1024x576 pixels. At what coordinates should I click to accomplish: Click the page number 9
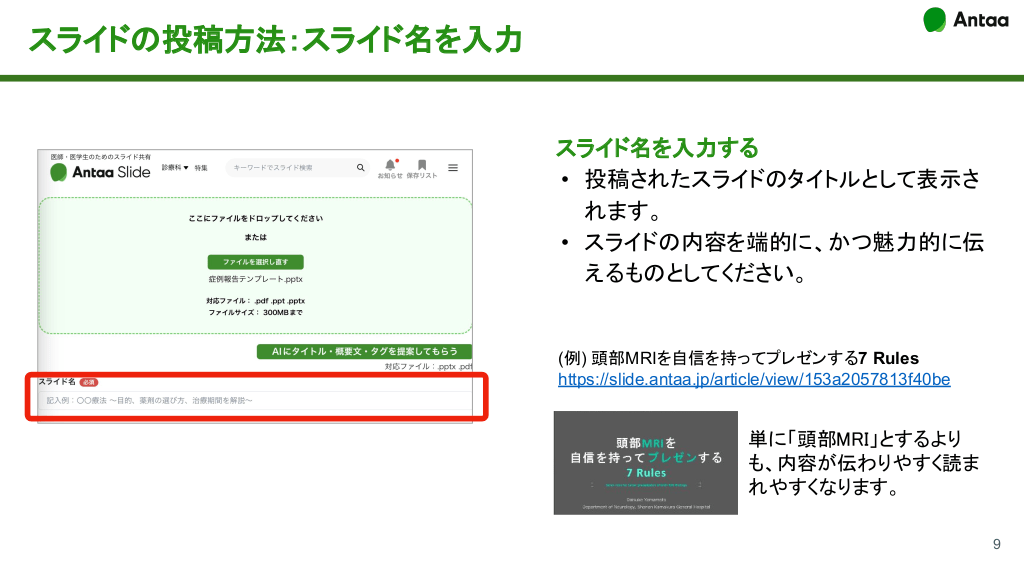click(996, 544)
